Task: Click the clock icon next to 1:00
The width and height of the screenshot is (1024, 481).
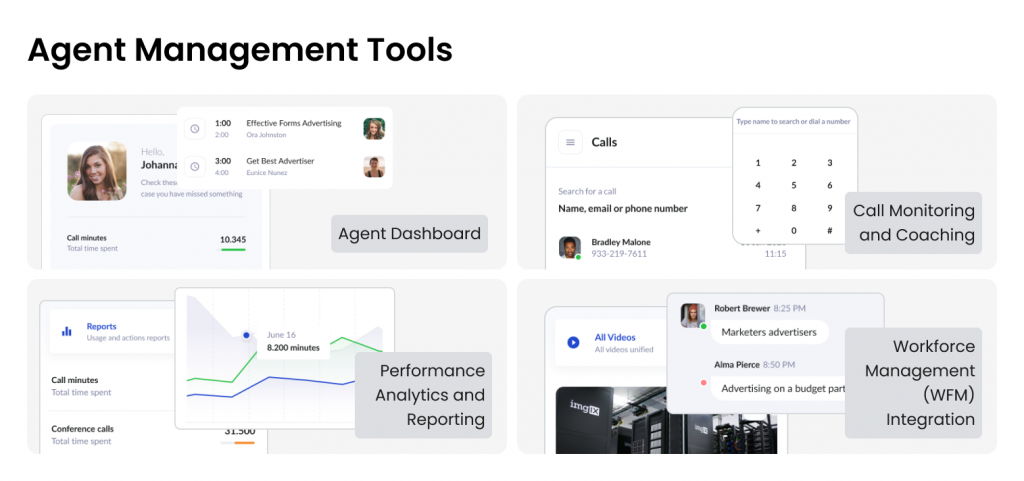Action: (195, 129)
